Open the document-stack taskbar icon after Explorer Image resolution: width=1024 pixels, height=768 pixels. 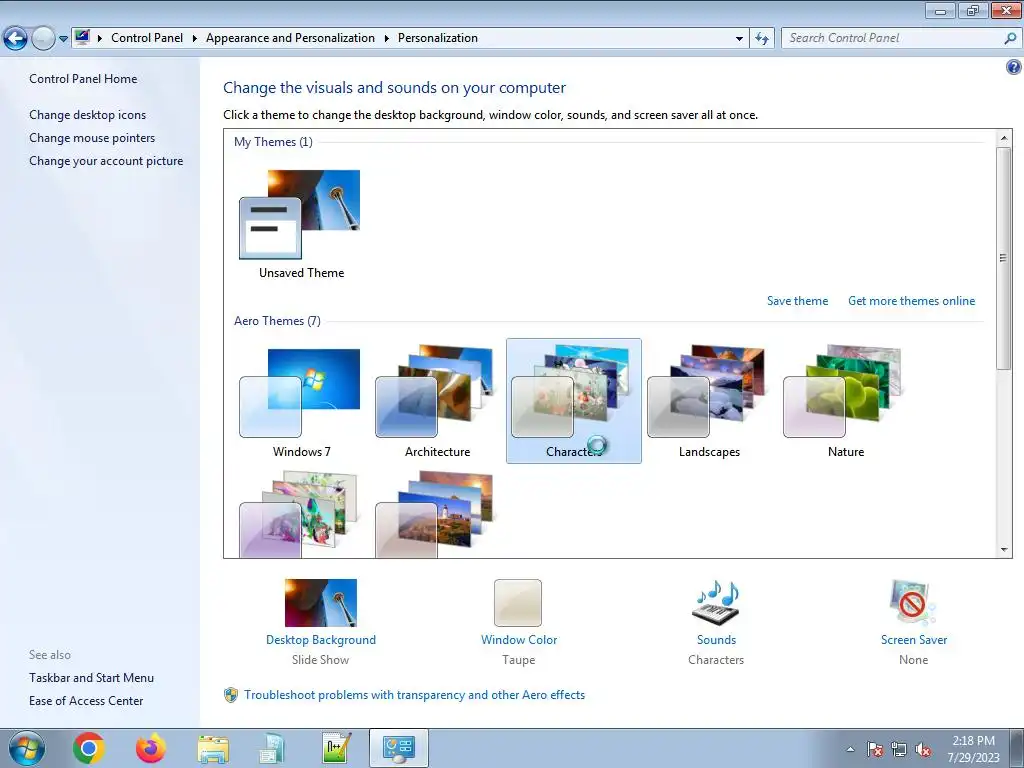(272, 748)
